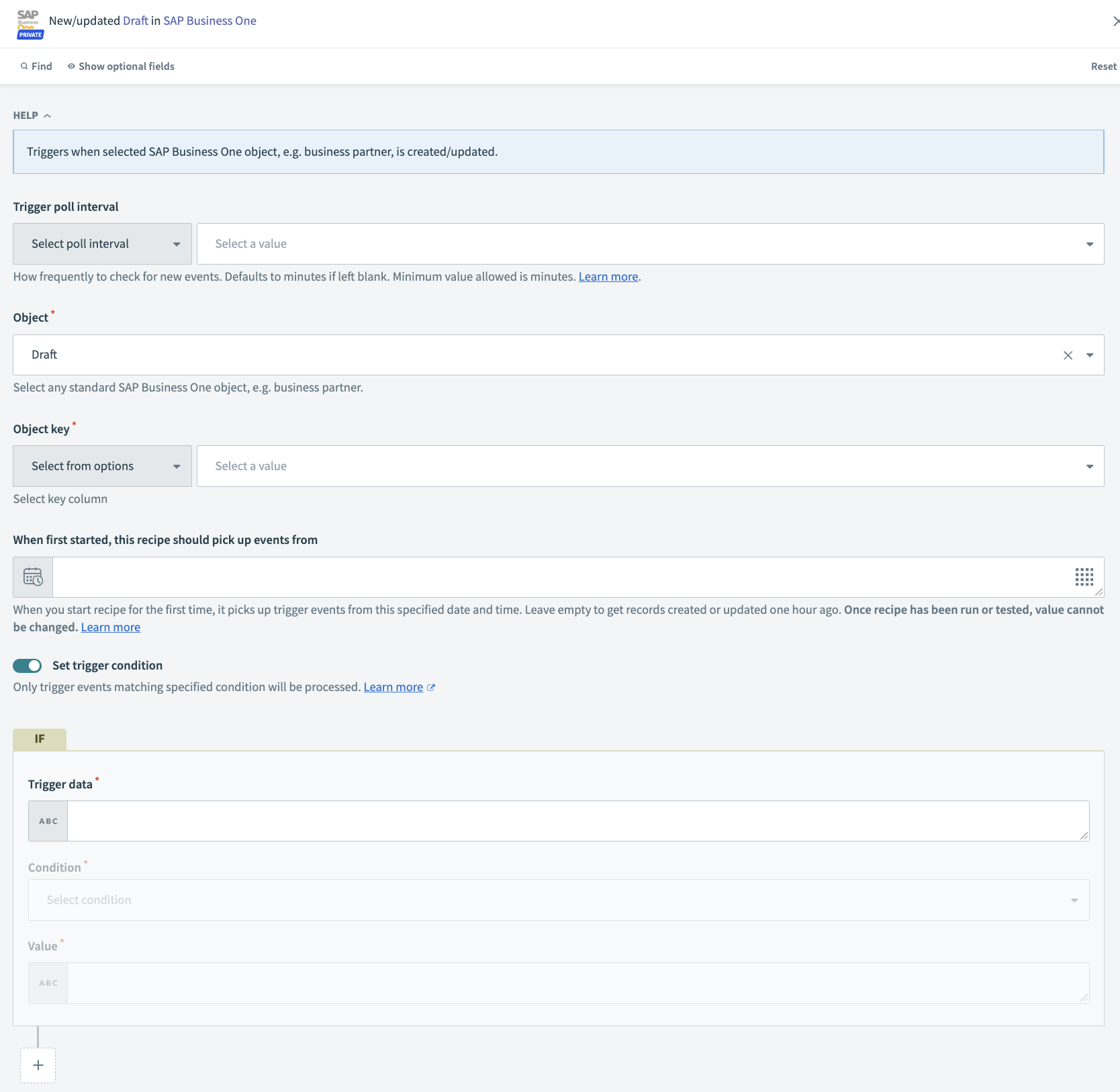
Task: Clear the Draft object with the X icon
Action: (x=1068, y=355)
